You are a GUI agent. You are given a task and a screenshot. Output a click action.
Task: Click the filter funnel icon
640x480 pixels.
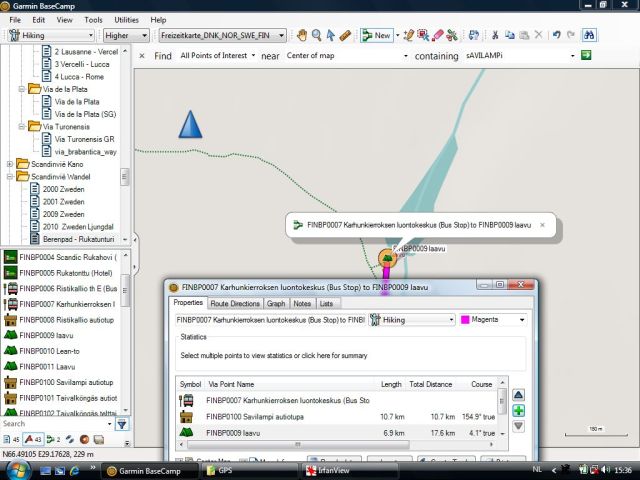click(x=121, y=424)
